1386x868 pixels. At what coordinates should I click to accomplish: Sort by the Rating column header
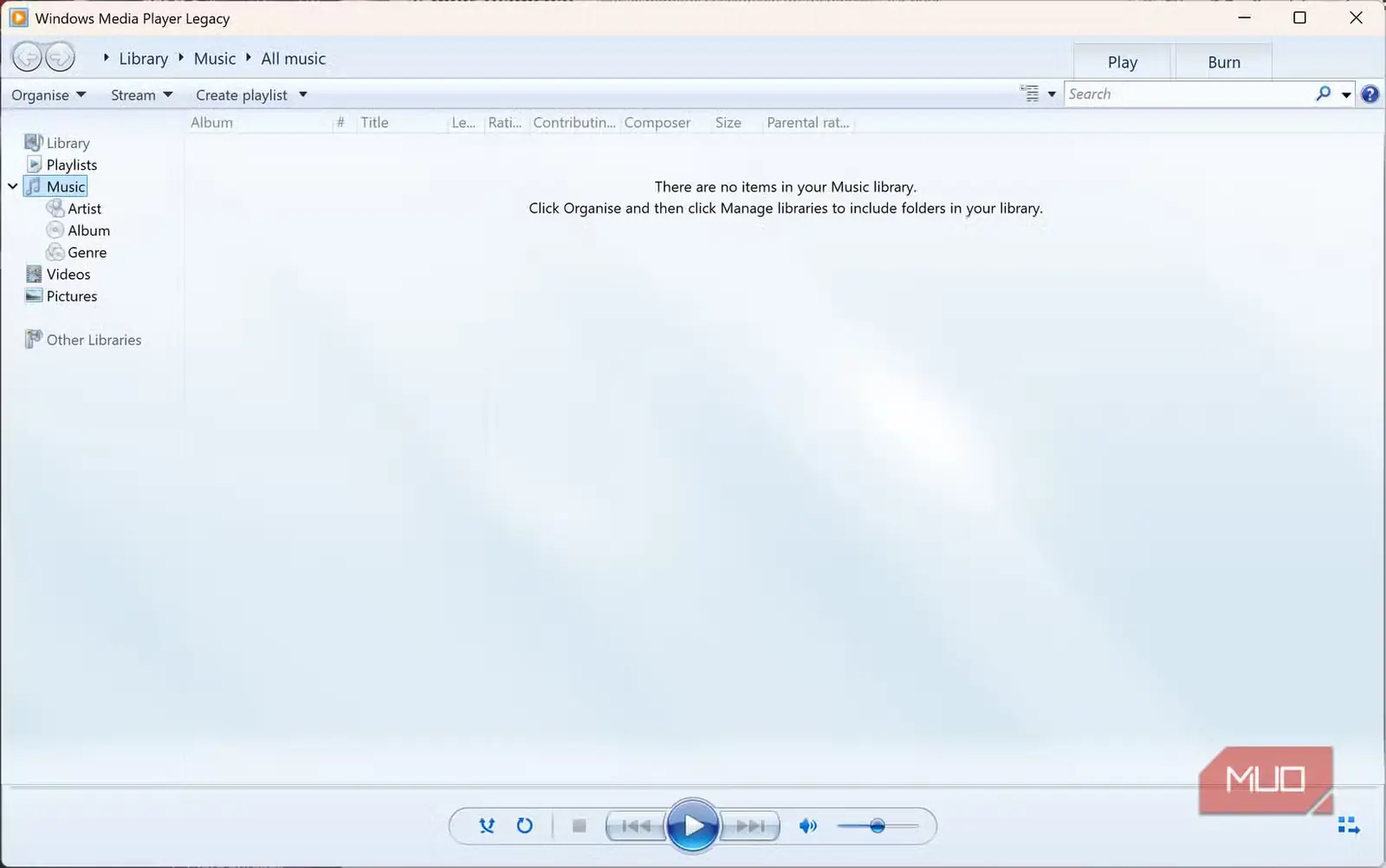pyautogui.click(x=506, y=123)
